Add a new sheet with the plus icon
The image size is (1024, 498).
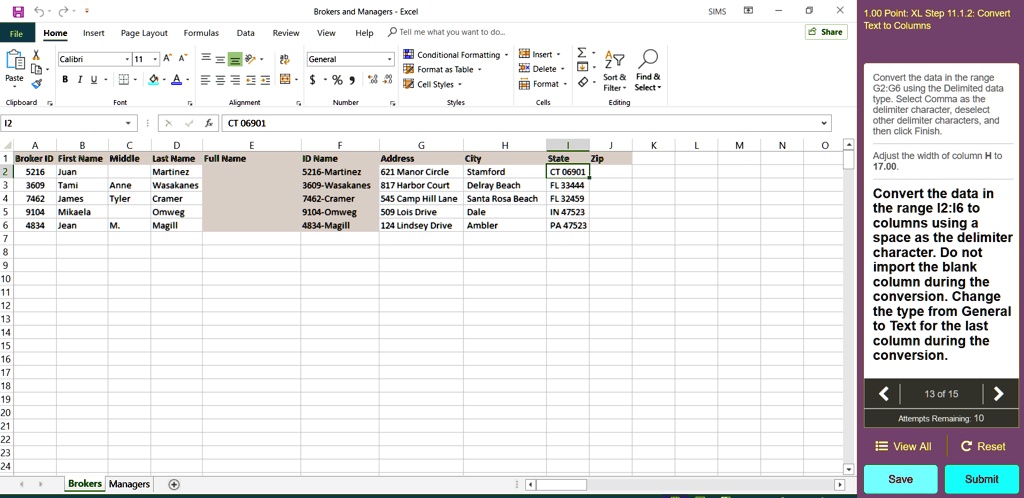pyautogui.click(x=174, y=484)
